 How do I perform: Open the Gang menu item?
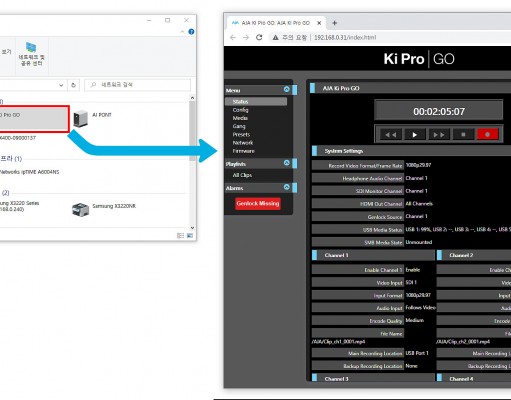point(239,126)
